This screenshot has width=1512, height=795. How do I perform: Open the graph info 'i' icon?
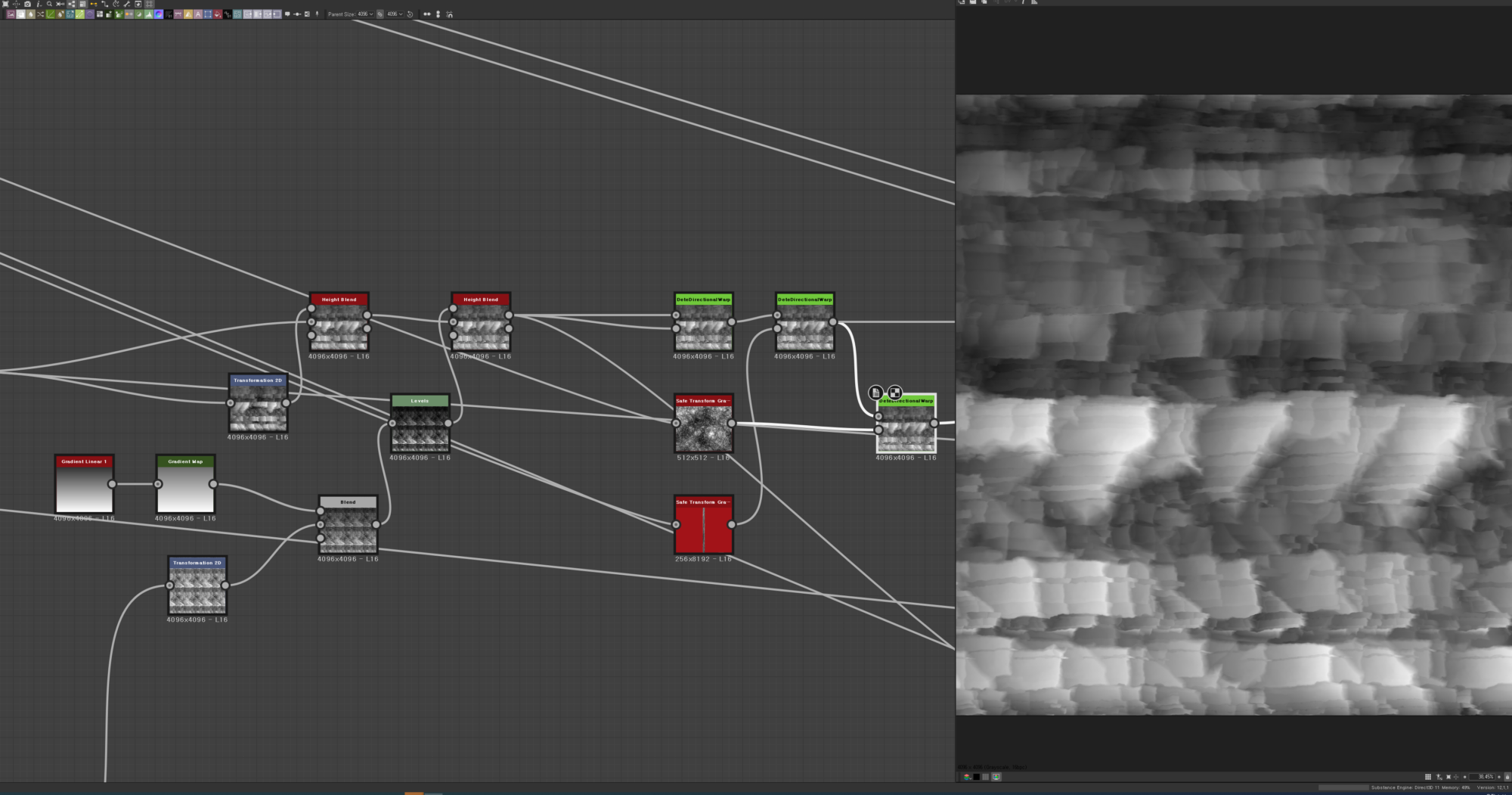click(x=39, y=4)
